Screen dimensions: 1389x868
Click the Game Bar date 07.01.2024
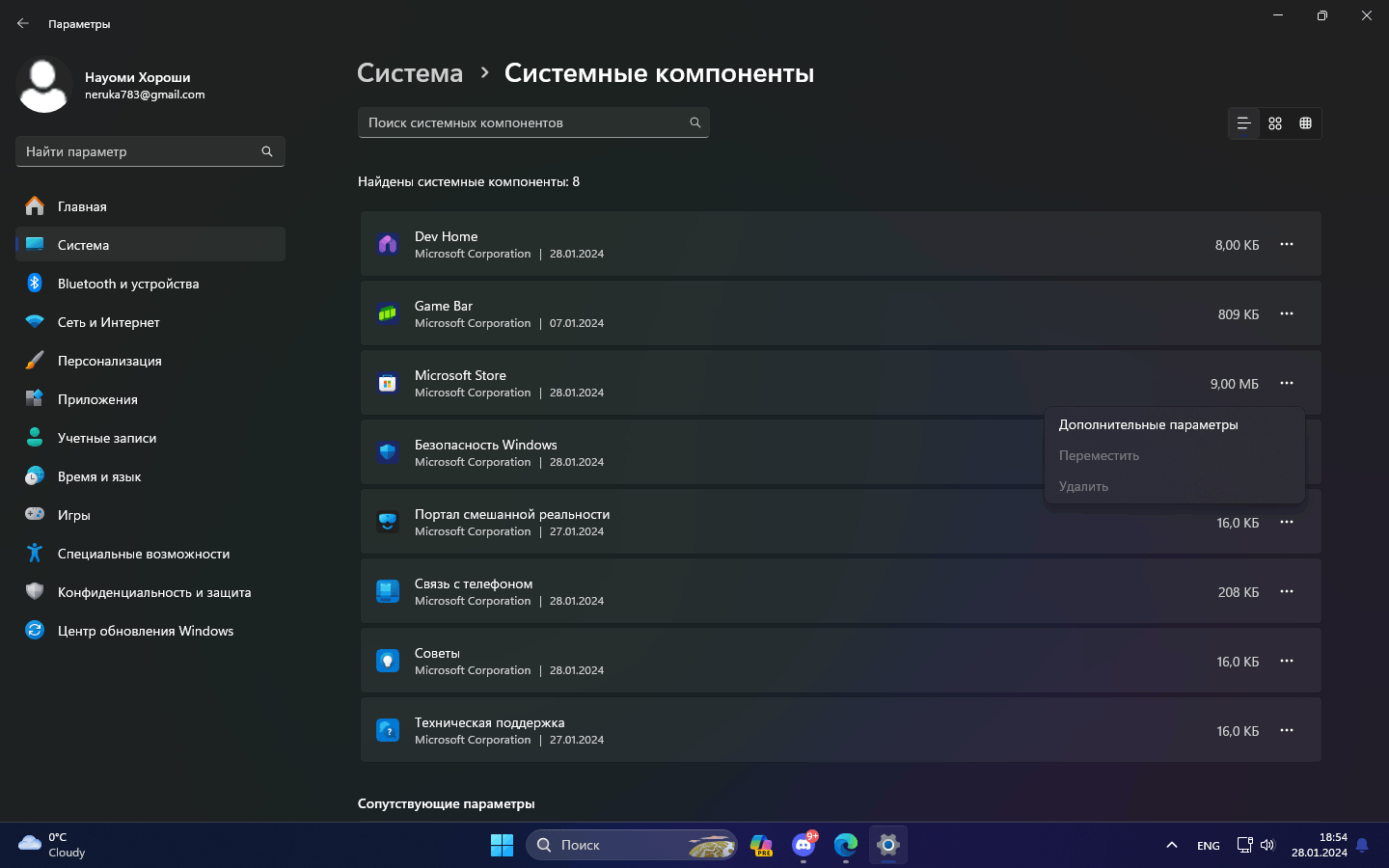(x=577, y=323)
